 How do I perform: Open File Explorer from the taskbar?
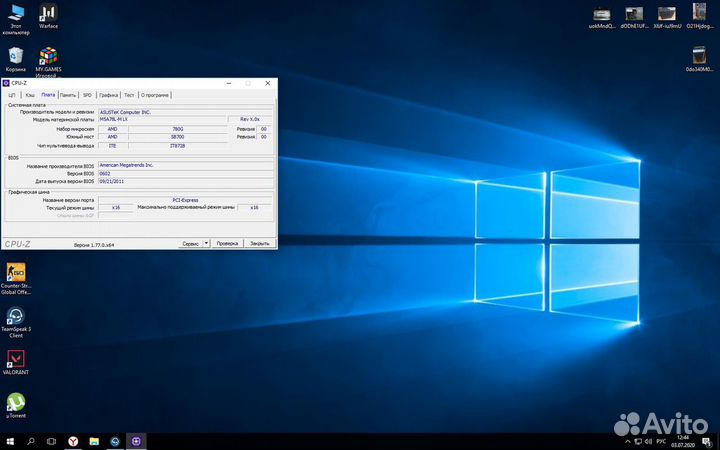click(94, 441)
